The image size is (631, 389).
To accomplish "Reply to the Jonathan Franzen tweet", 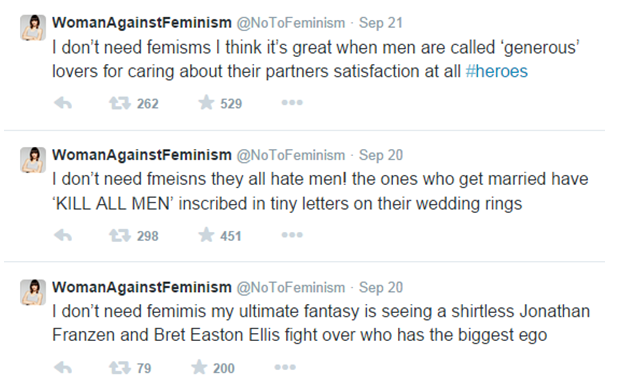I will [x=63, y=368].
